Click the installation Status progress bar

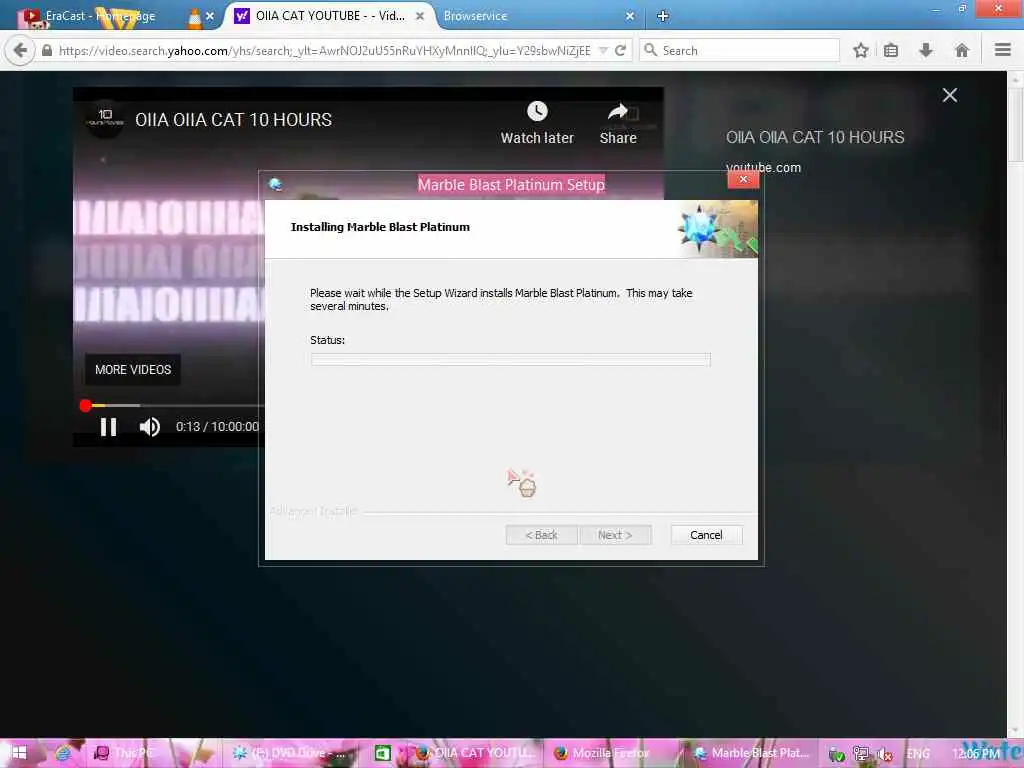point(511,359)
